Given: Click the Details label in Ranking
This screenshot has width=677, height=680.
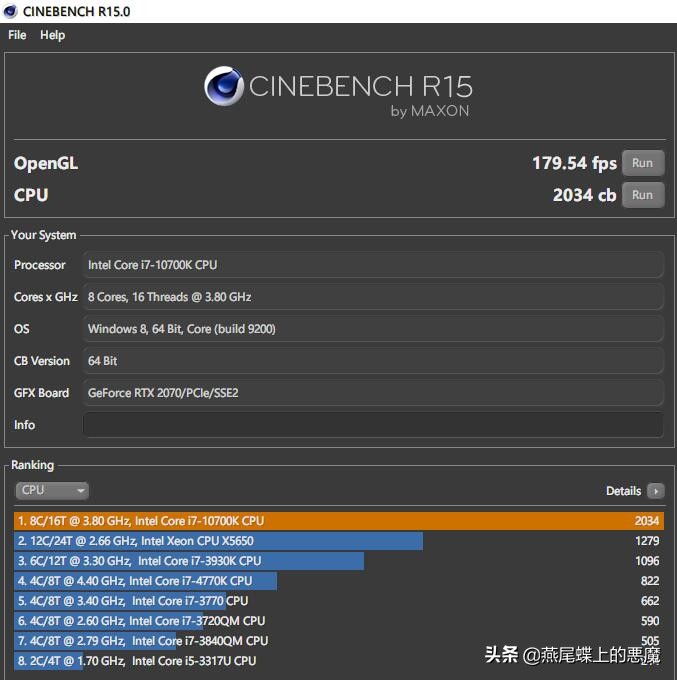Looking at the screenshot, I should click(x=623, y=491).
